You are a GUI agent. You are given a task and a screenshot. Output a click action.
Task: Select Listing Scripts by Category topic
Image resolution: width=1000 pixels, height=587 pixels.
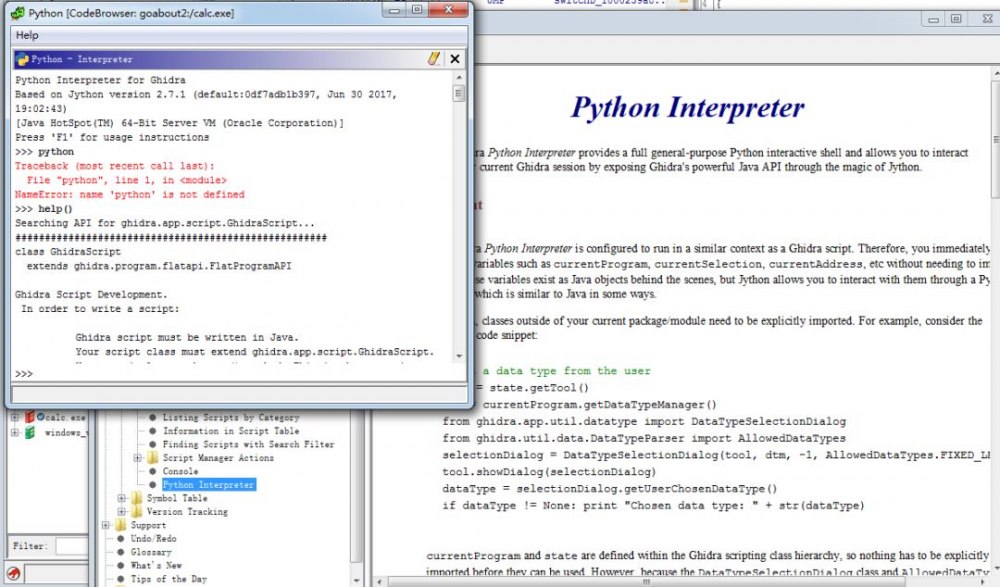(230, 417)
